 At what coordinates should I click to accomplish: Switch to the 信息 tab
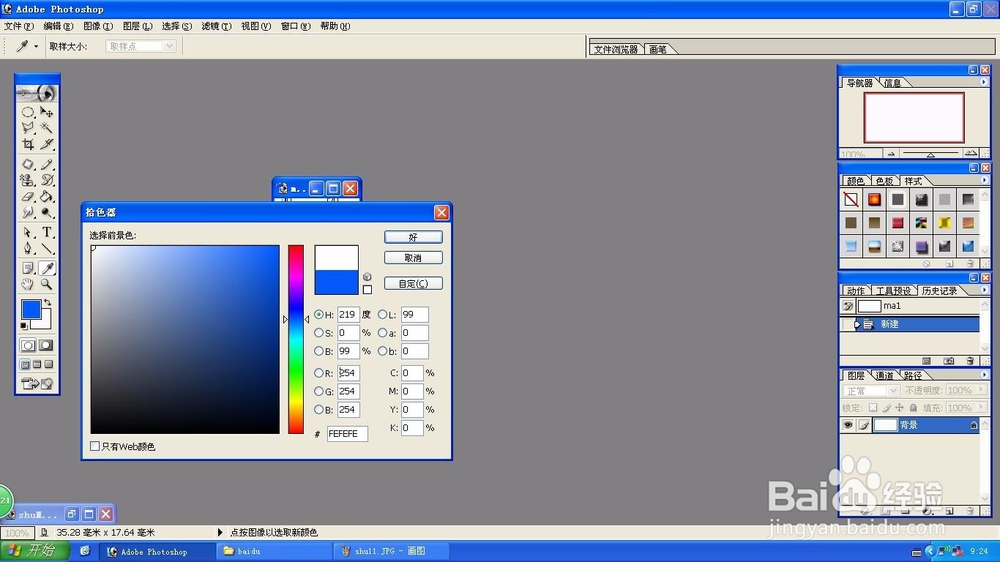tap(892, 83)
